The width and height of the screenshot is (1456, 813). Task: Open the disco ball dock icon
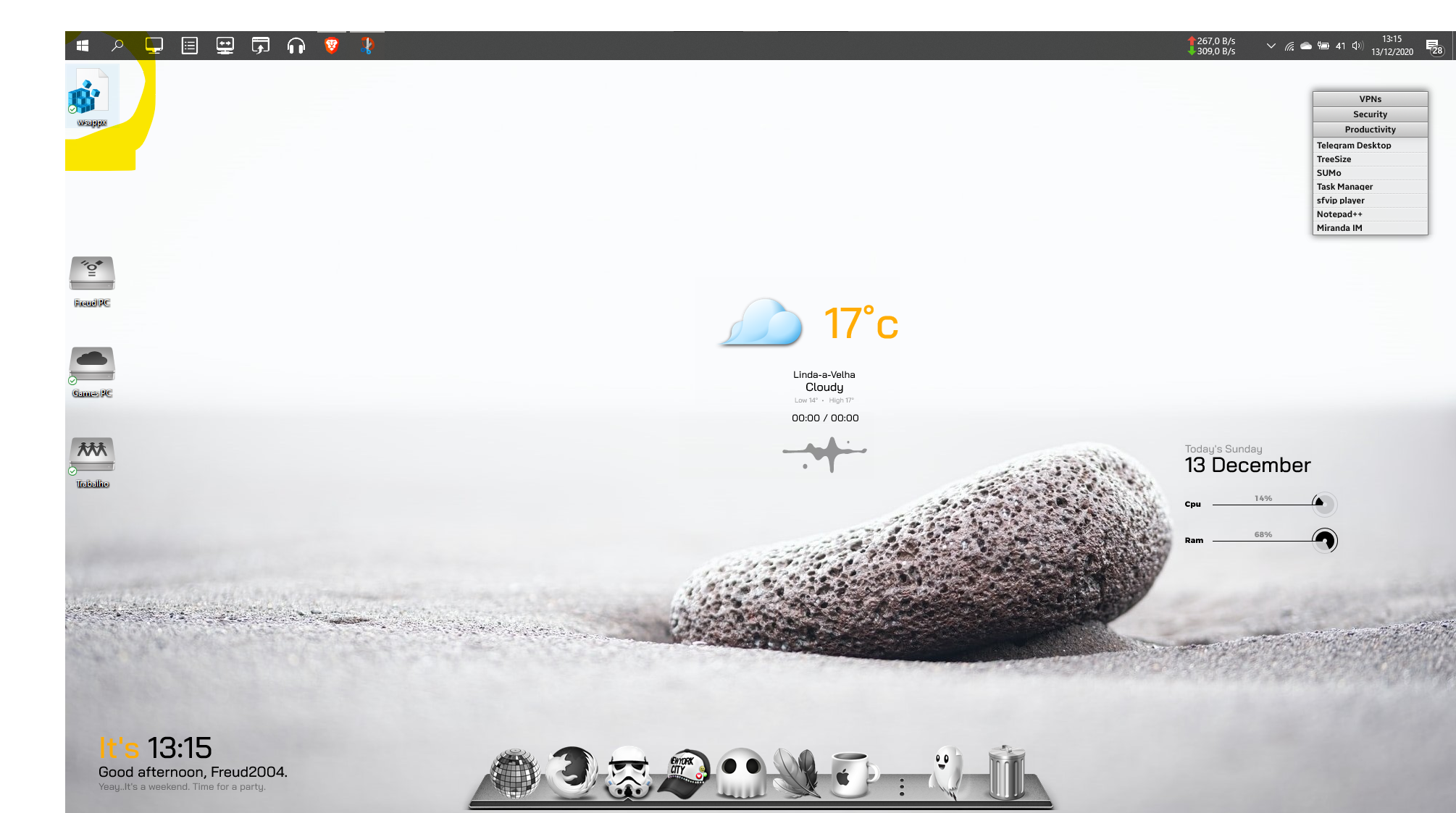coord(515,773)
